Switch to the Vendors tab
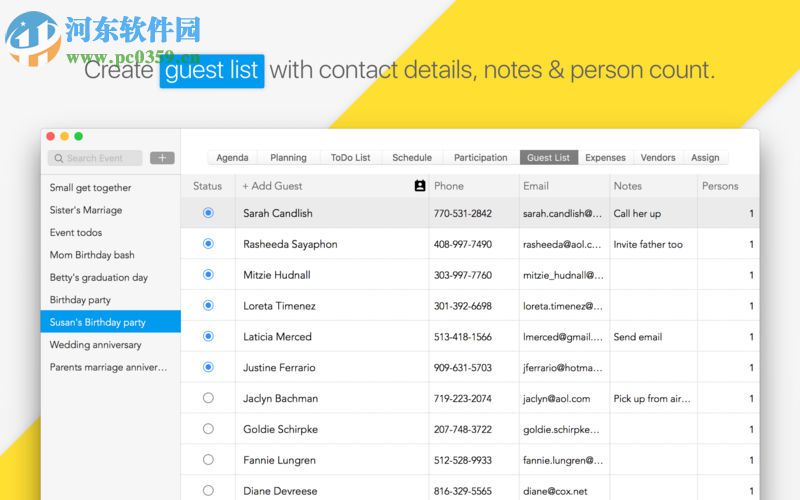 pyautogui.click(x=658, y=158)
